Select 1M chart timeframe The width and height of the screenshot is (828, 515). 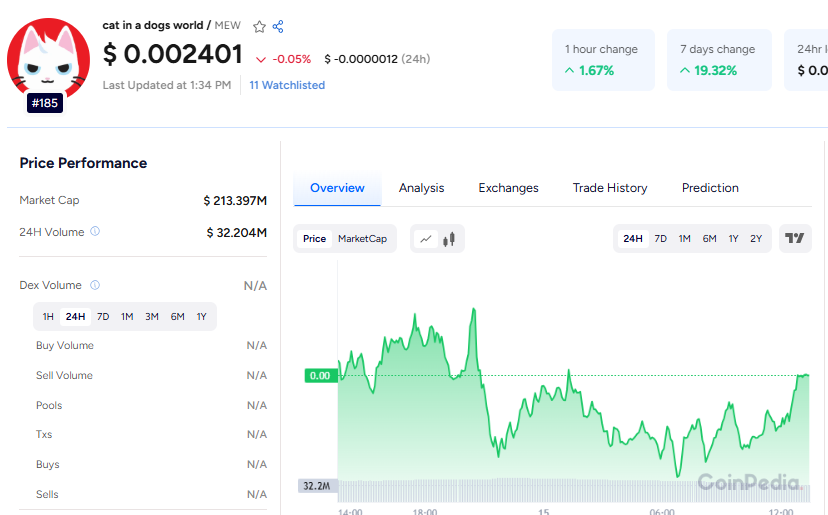(x=684, y=239)
